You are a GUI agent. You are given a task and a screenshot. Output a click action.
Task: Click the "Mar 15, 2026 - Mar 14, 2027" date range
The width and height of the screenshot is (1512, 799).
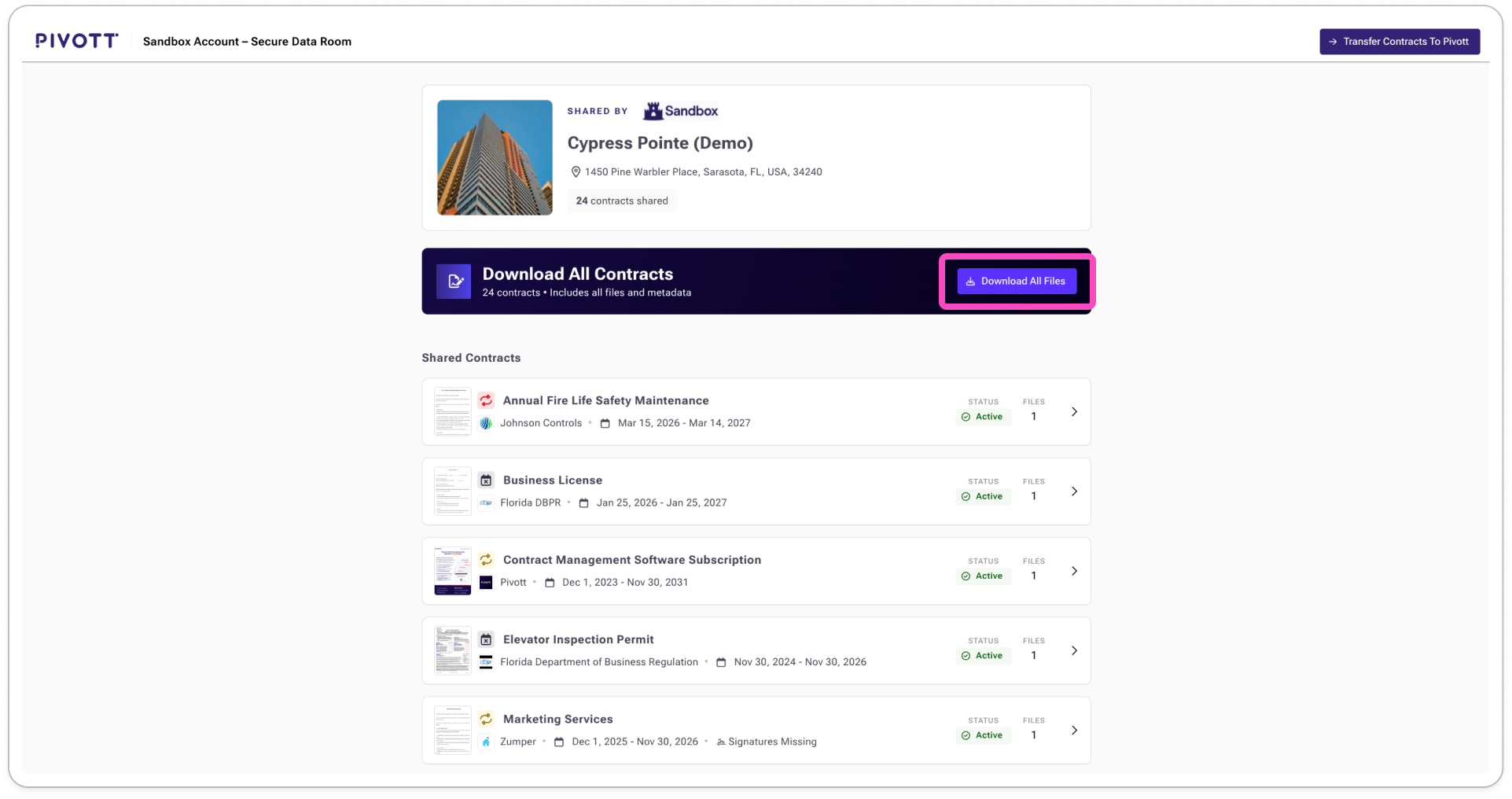[684, 423]
